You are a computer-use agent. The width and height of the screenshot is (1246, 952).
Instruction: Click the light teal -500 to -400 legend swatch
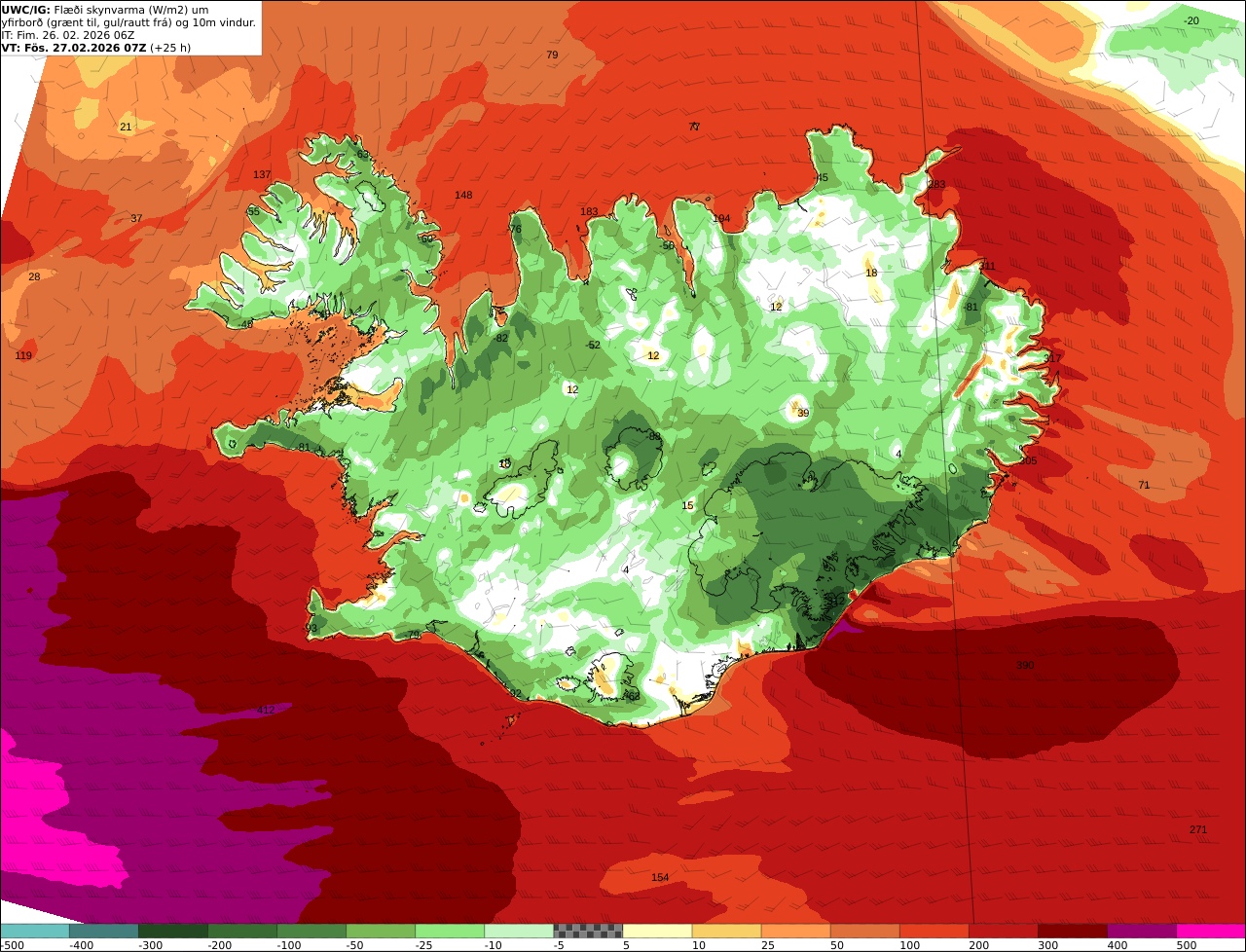point(35,931)
